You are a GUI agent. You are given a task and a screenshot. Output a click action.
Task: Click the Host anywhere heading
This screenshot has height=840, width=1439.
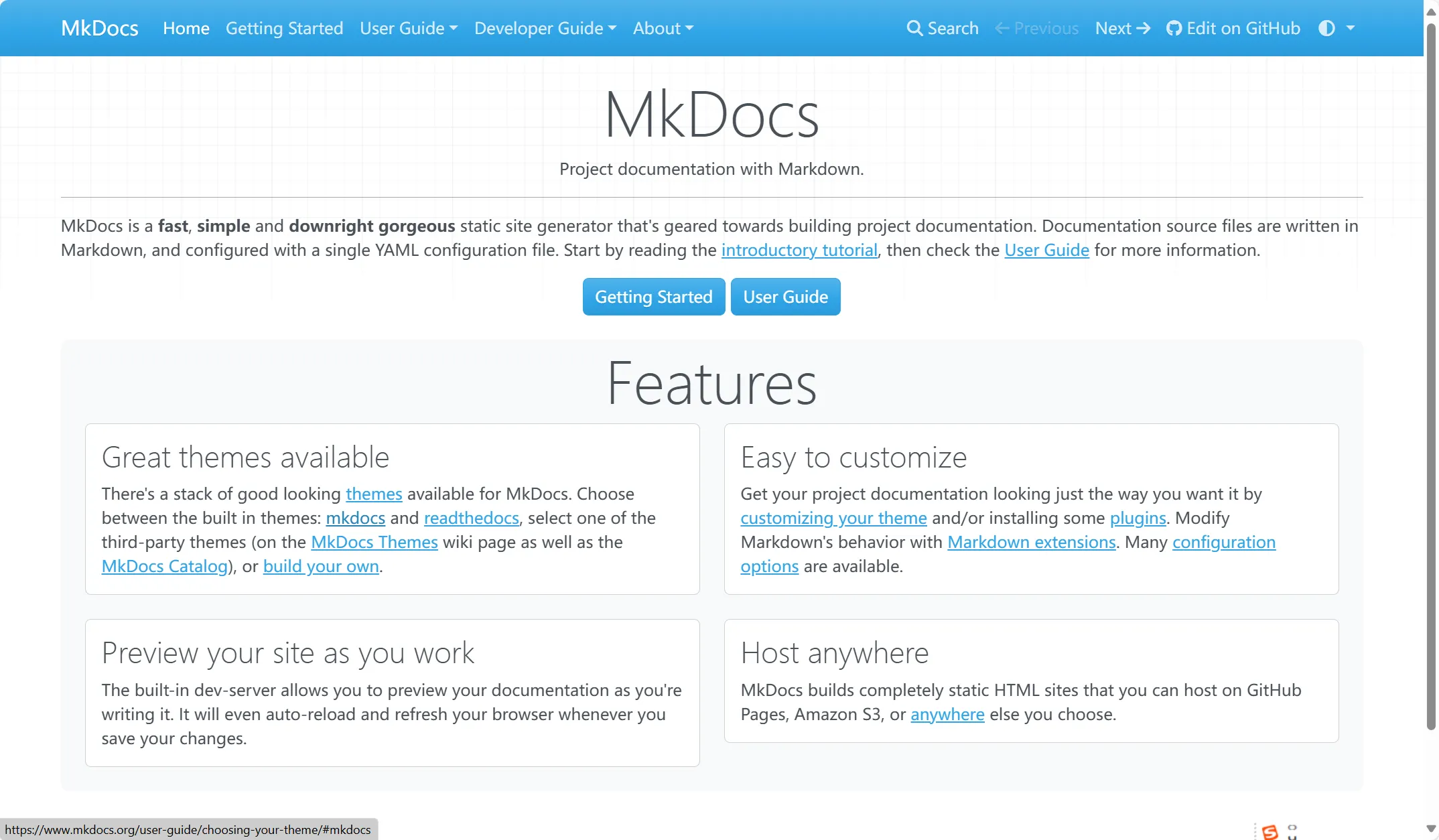pos(835,653)
